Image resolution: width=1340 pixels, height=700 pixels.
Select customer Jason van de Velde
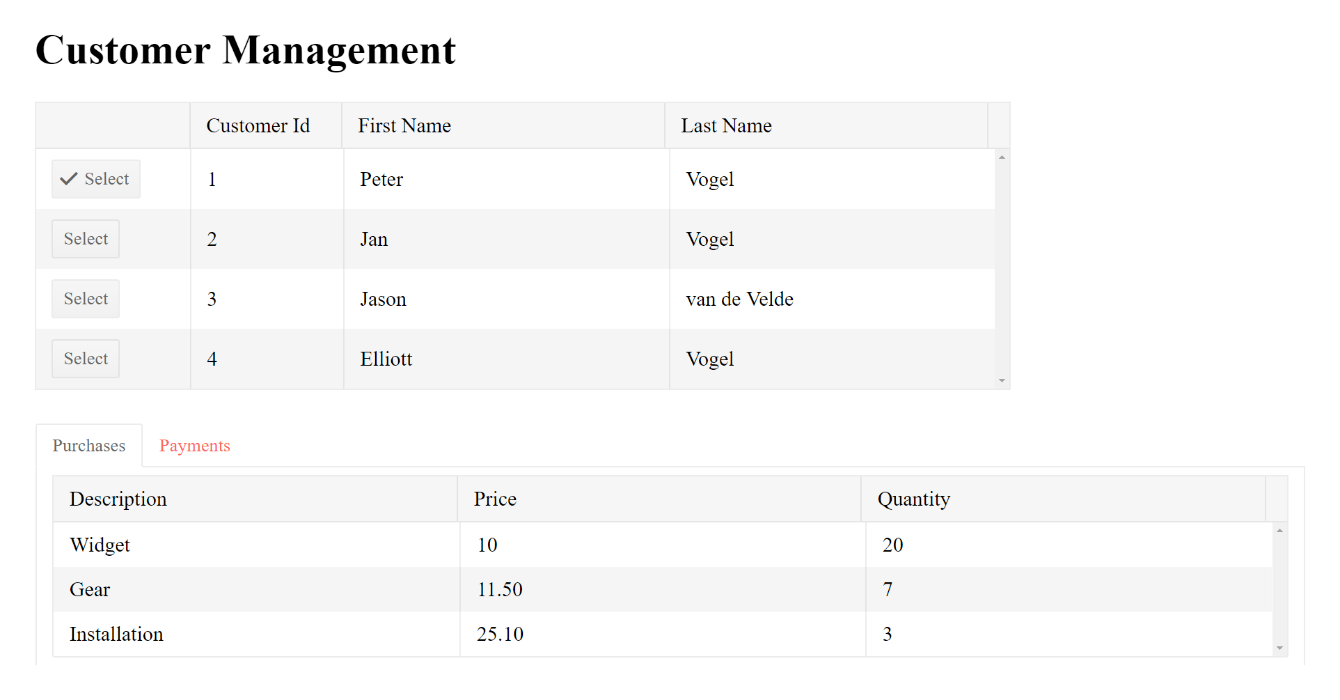85,298
